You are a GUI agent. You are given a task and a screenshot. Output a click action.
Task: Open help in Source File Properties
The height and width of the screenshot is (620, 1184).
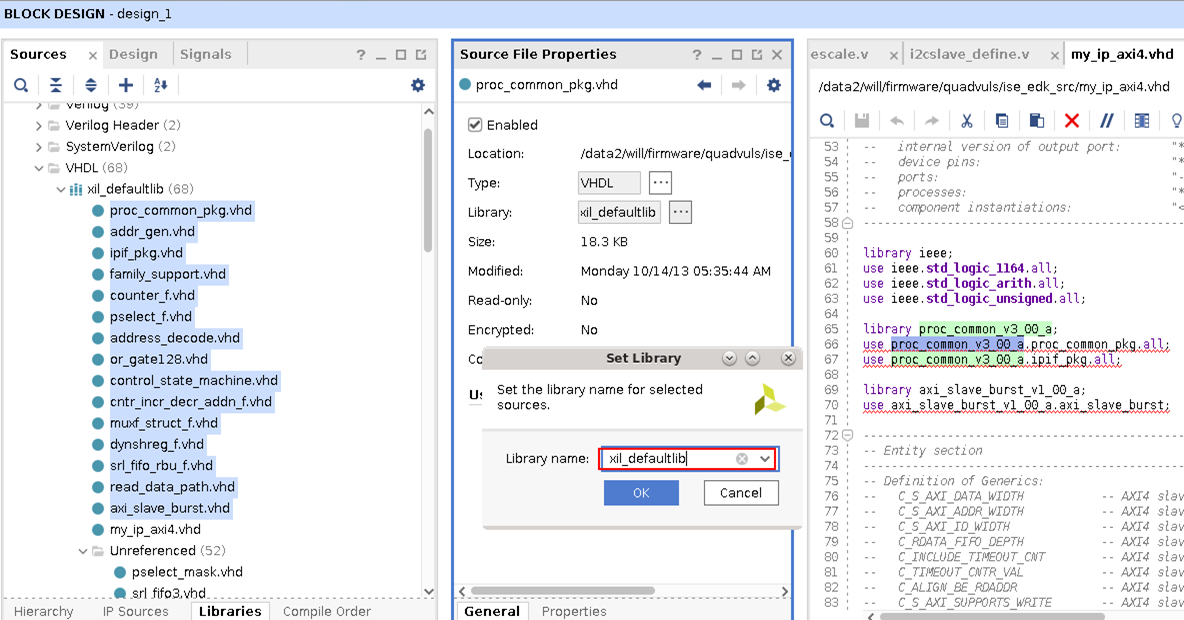[x=697, y=55]
